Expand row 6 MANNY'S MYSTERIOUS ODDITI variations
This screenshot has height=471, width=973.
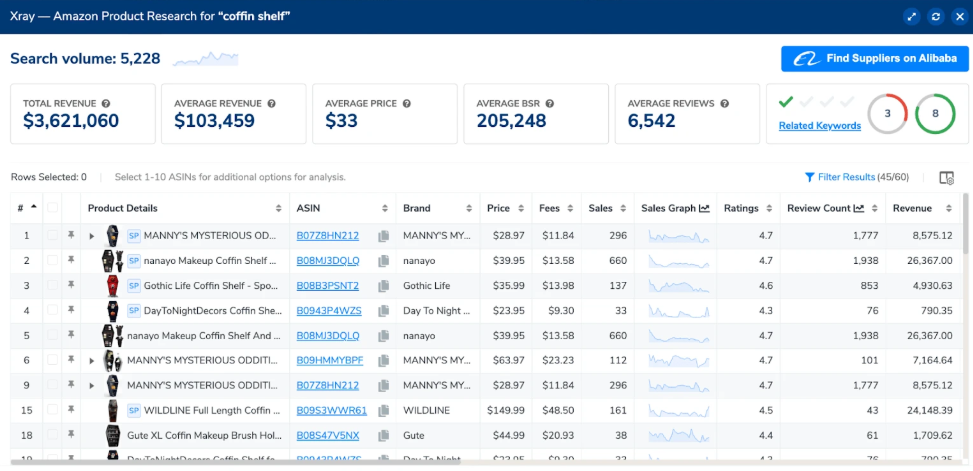pyautogui.click(x=92, y=361)
